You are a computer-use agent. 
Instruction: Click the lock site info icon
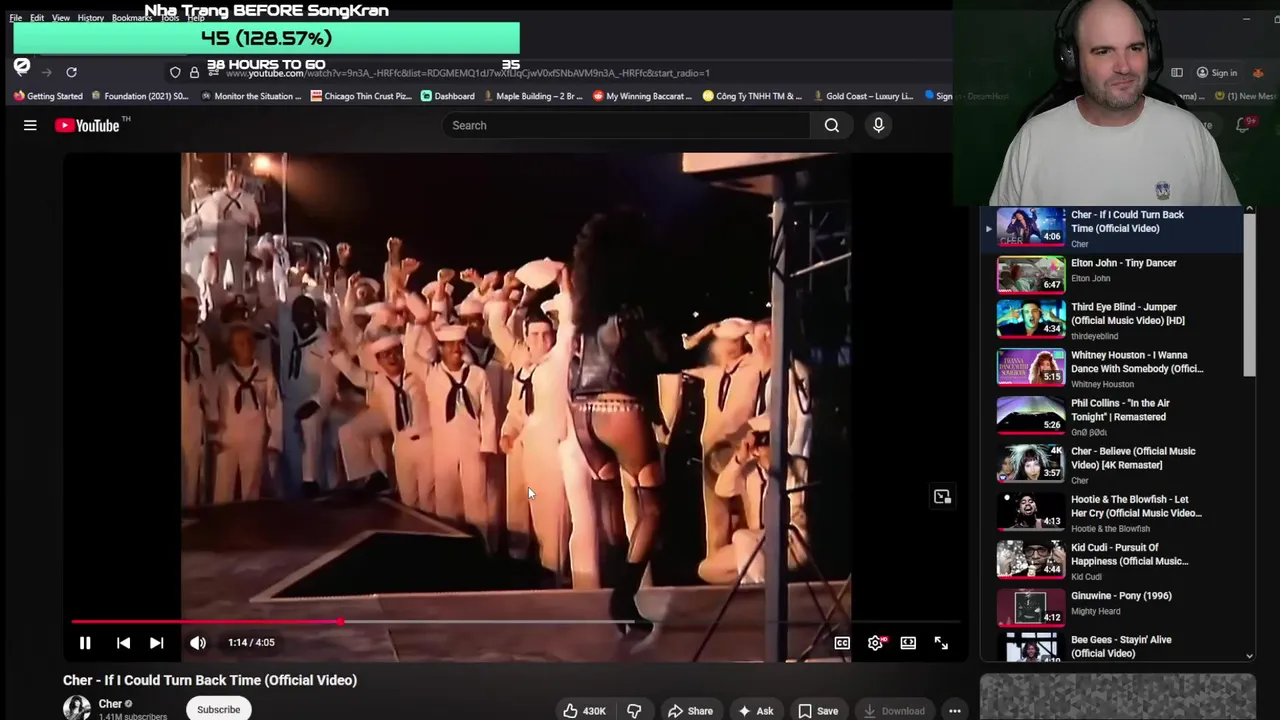pyautogui.click(x=194, y=72)
